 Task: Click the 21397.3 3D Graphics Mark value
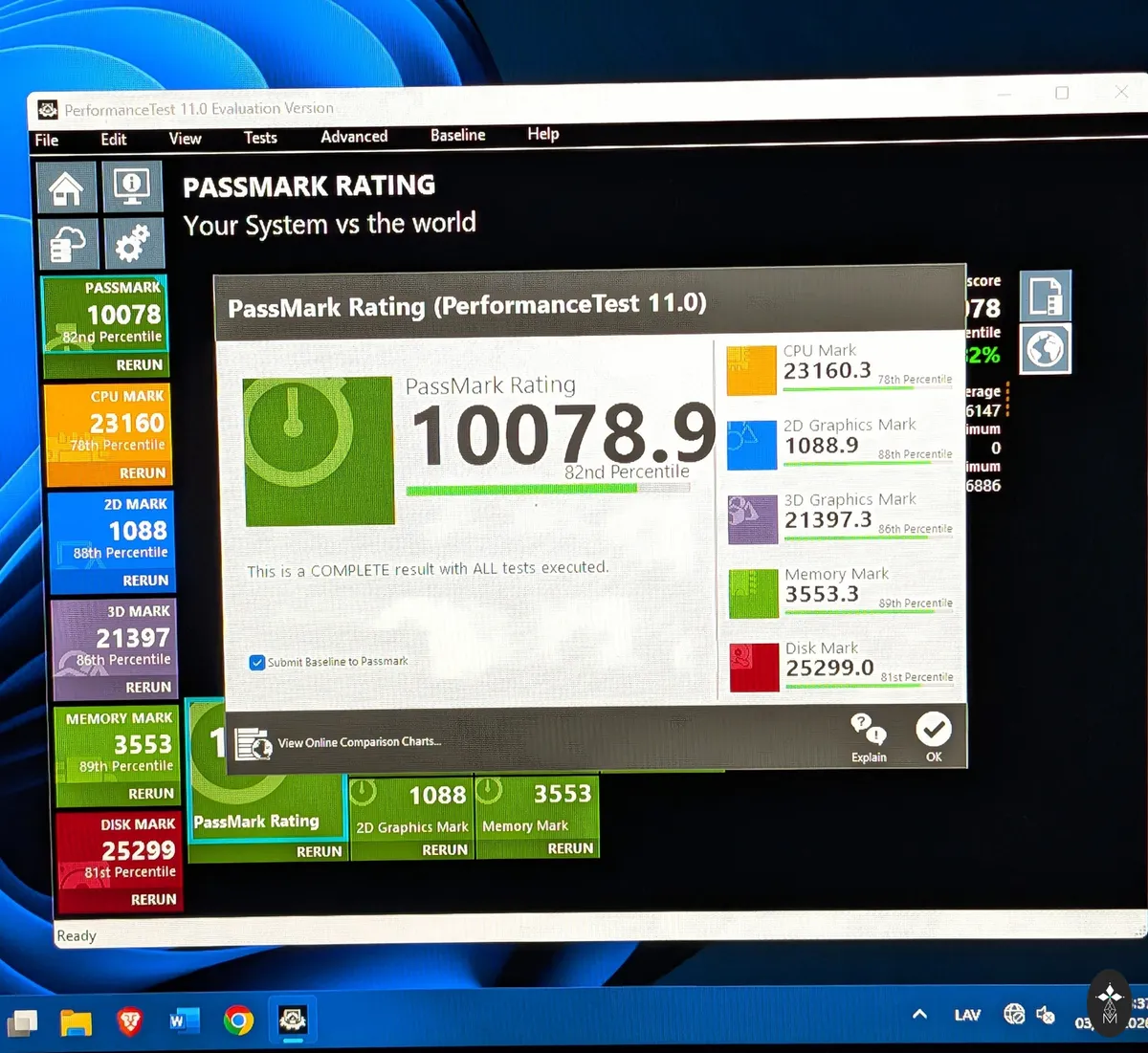pyautogui.click(x=828, y=520)
